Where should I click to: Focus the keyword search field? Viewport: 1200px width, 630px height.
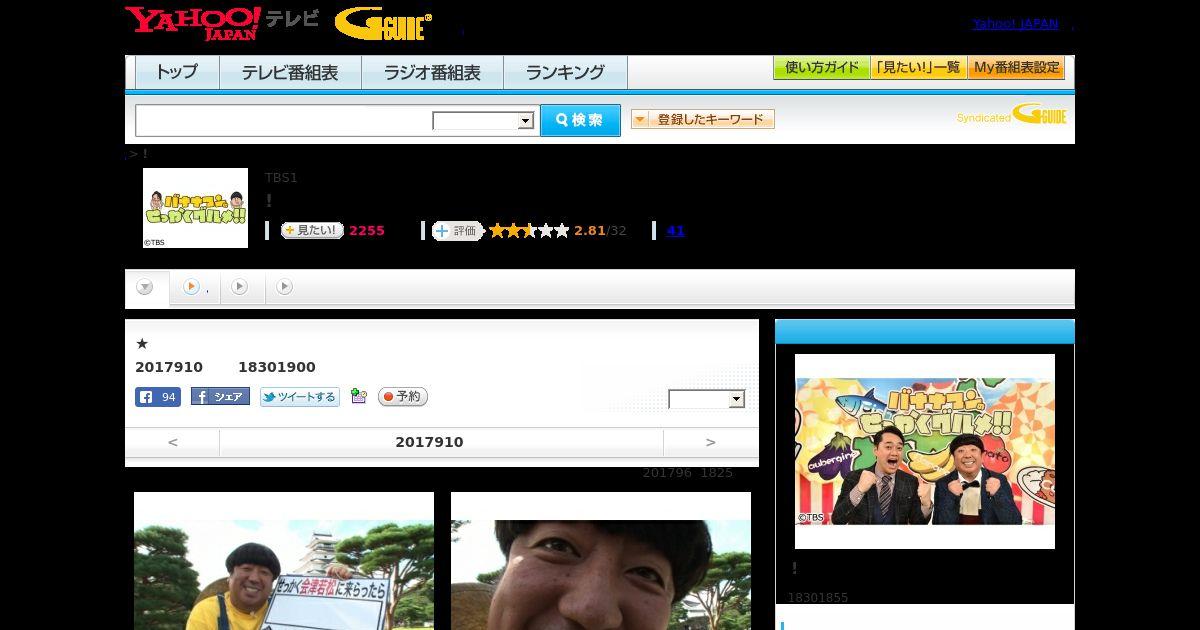283,120
